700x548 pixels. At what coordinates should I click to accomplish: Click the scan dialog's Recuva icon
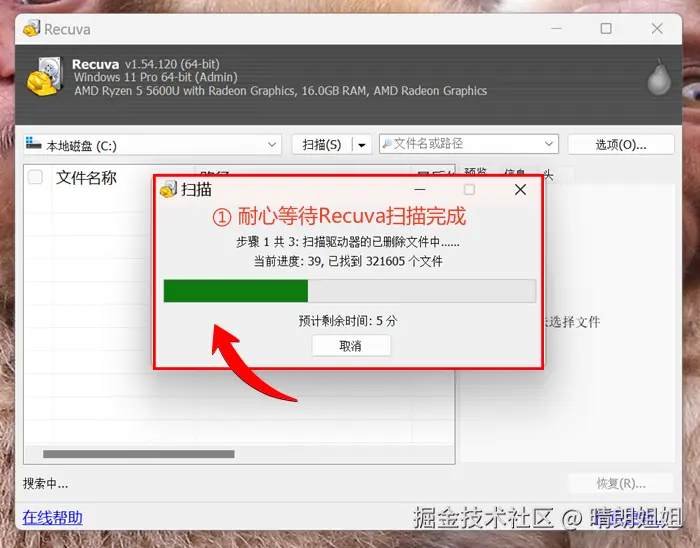[168, 189]
